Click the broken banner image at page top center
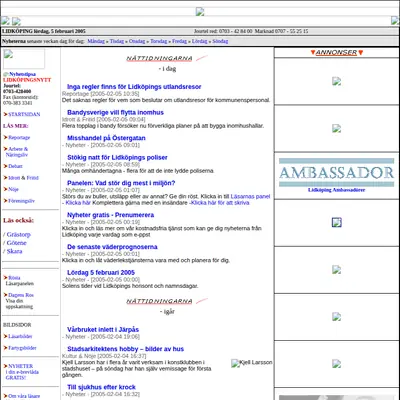This screenshot has width=400, height=400. (200, 12)
